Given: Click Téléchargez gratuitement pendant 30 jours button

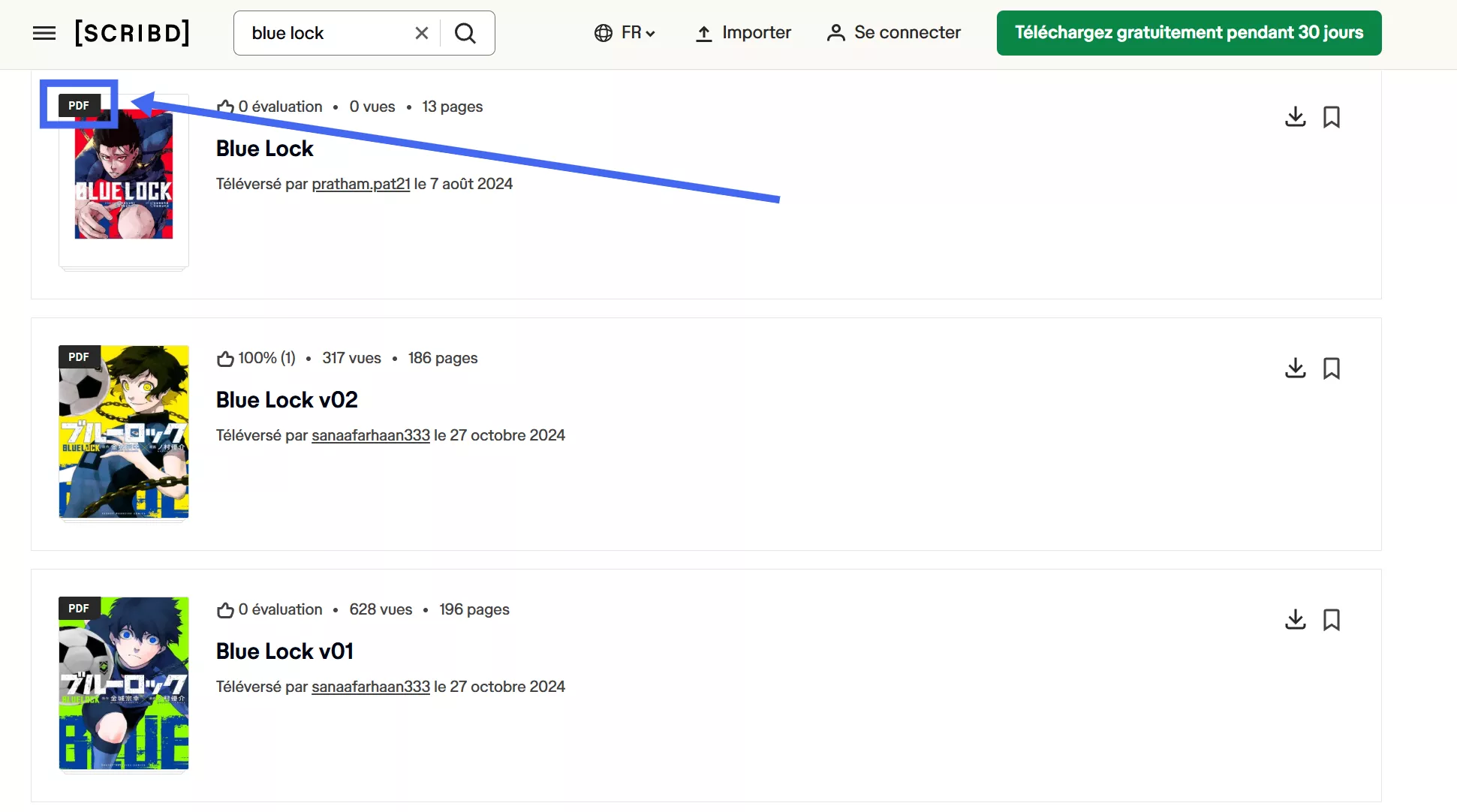Looking at the screenshot, I should click(1189, 33).
